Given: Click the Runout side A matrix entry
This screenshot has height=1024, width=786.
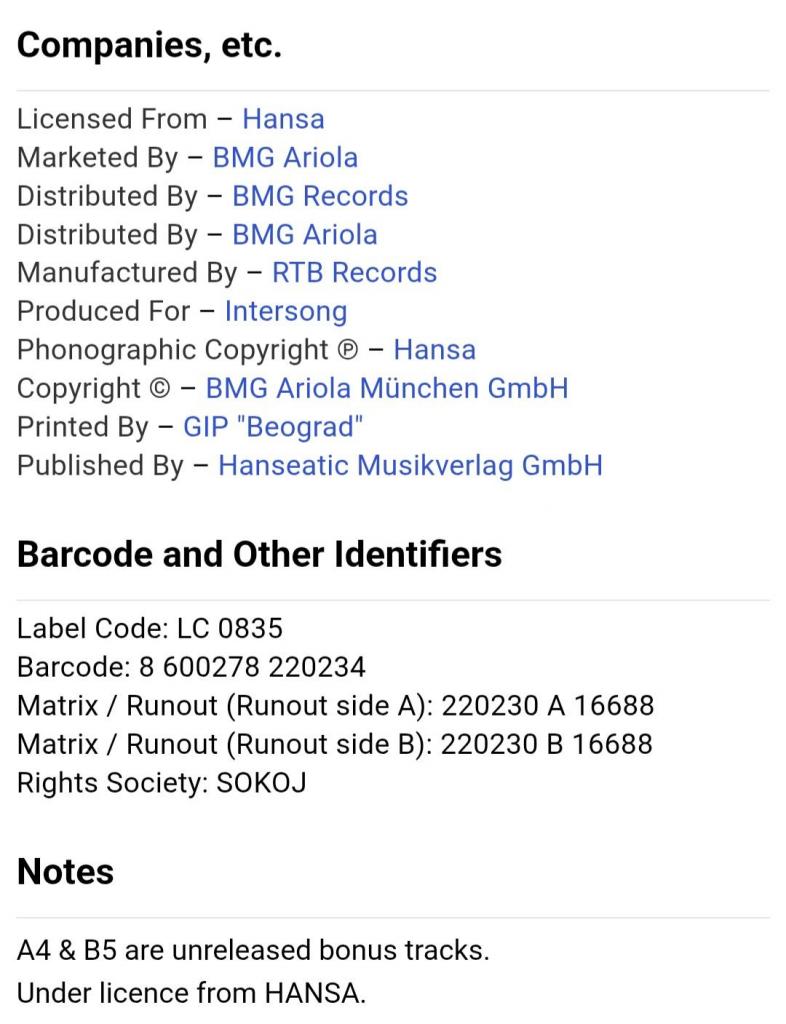Looking at the screenshot, I should coord(335,705).
